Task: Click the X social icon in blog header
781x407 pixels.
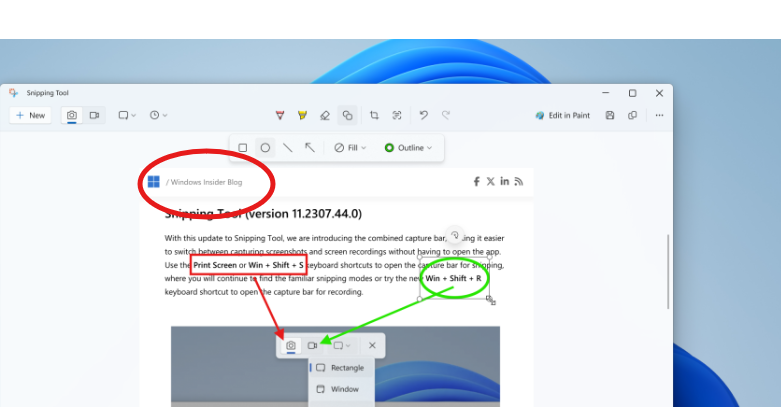Action: tap(491, 181)
